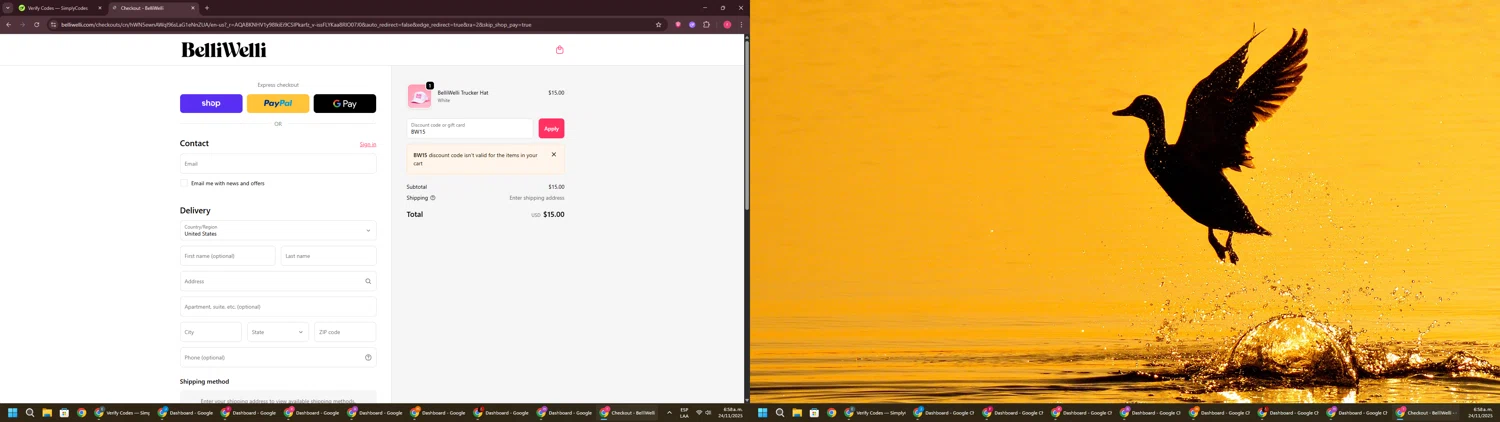
Task: Dismiss the BW15 invalid discount message
Action: click(x=554, y=154)
